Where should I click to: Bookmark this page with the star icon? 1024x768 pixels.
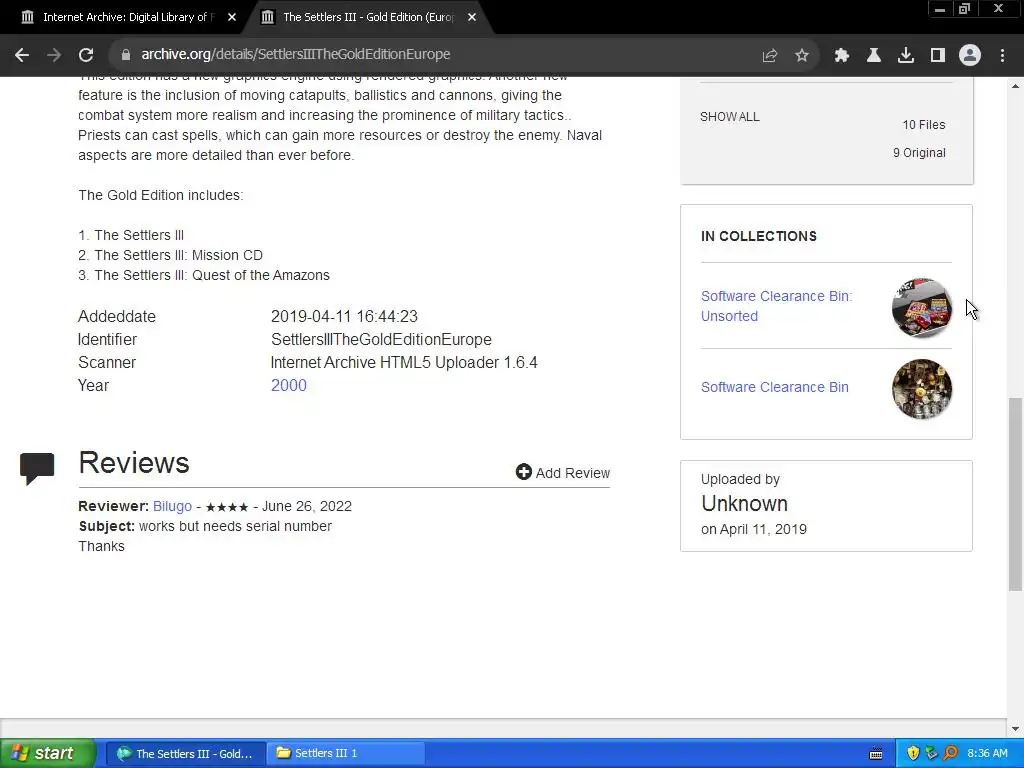click(802, 56)
